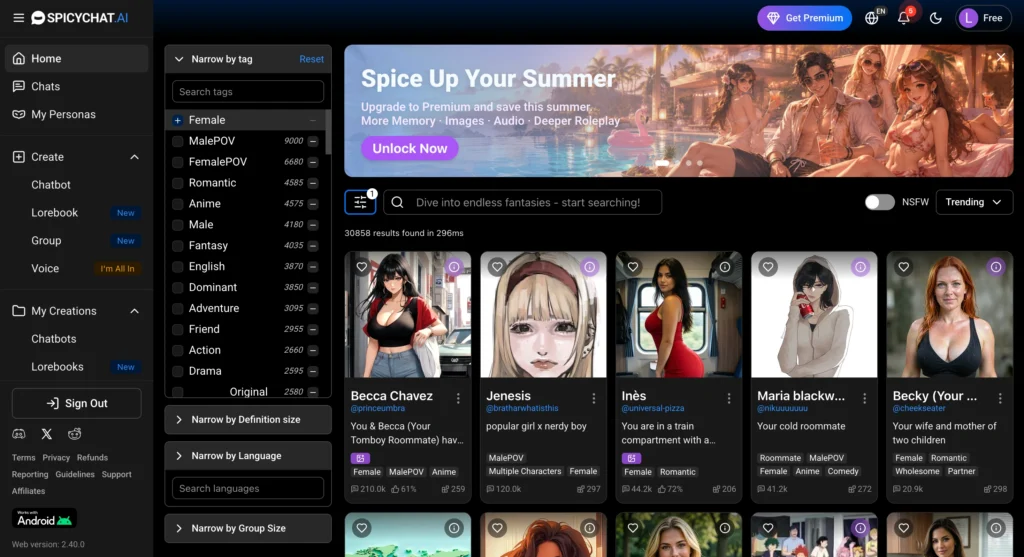This screenshot has width=1024, height=557.
Task: Click the Sign Out button
Action: (76, 404)
